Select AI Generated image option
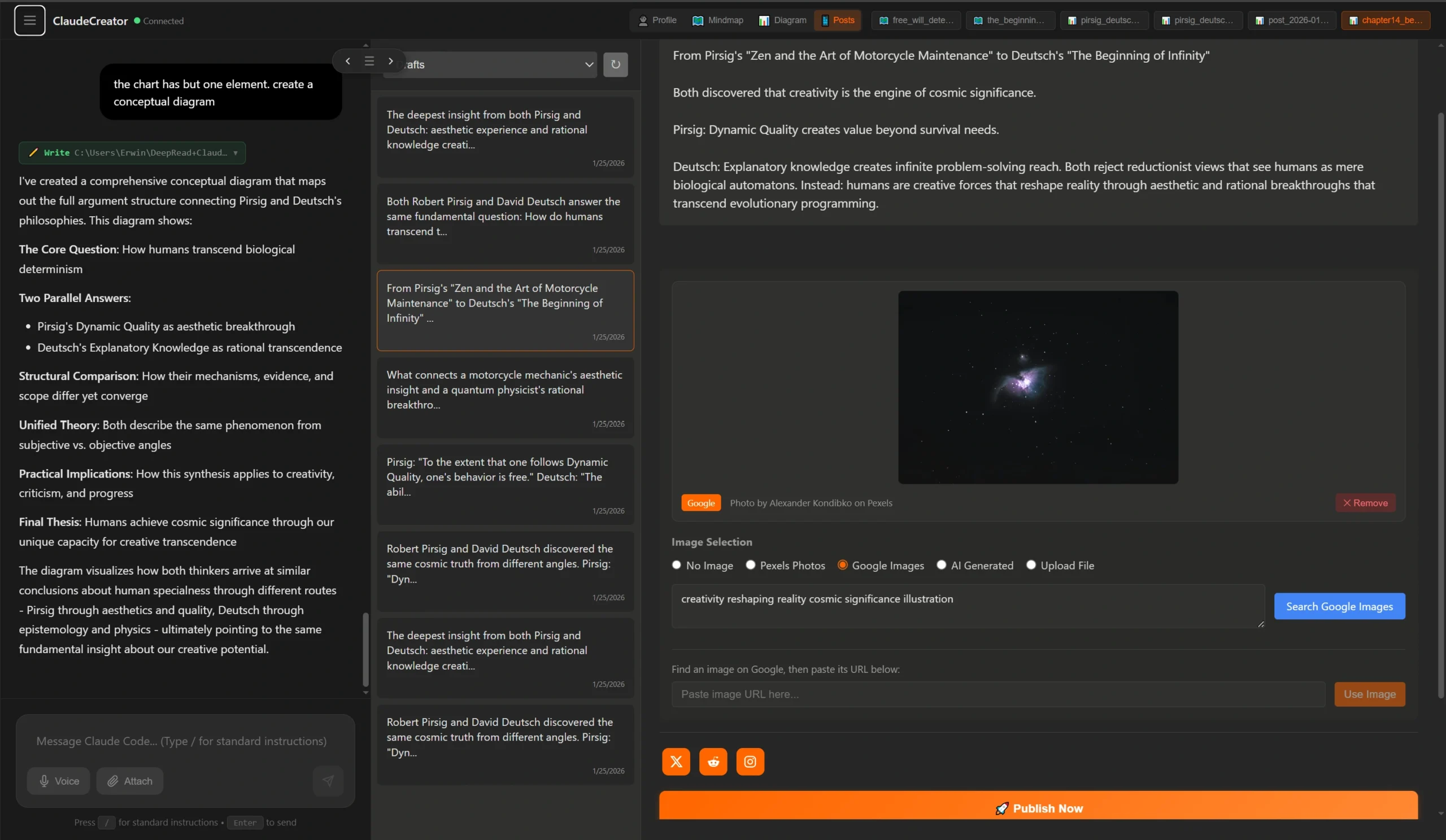Viewport: 1446px width, 840px height. point(941,565)
